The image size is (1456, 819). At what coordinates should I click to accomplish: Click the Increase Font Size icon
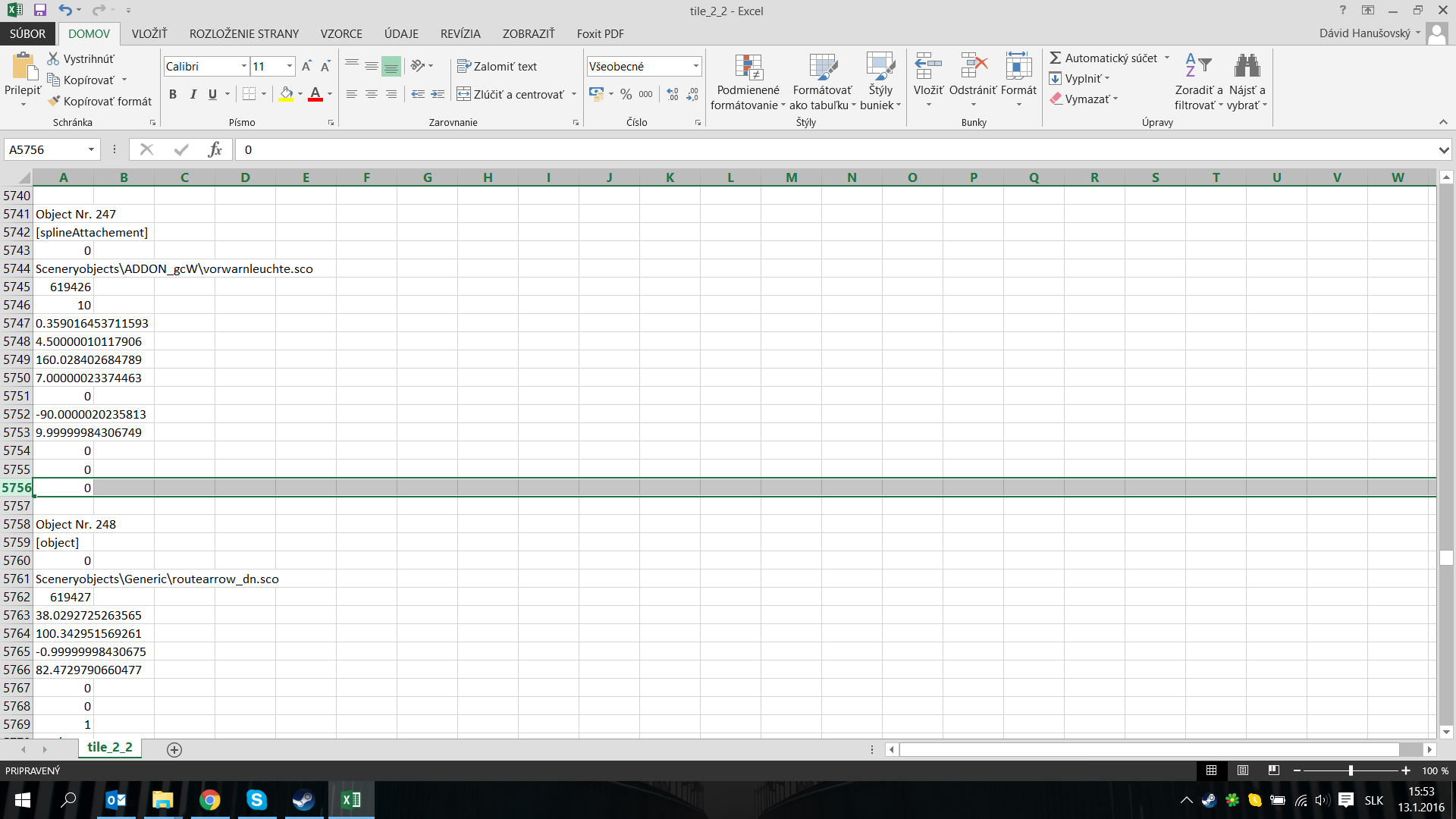pos(306,67)
